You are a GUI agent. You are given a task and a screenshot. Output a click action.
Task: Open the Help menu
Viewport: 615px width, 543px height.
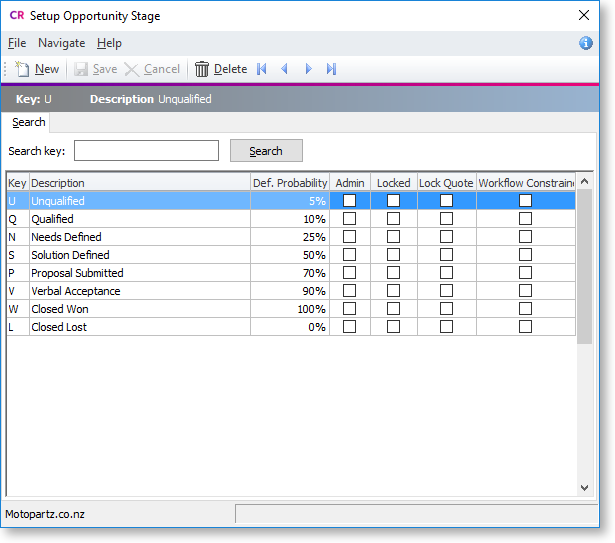tap(109, 43)
